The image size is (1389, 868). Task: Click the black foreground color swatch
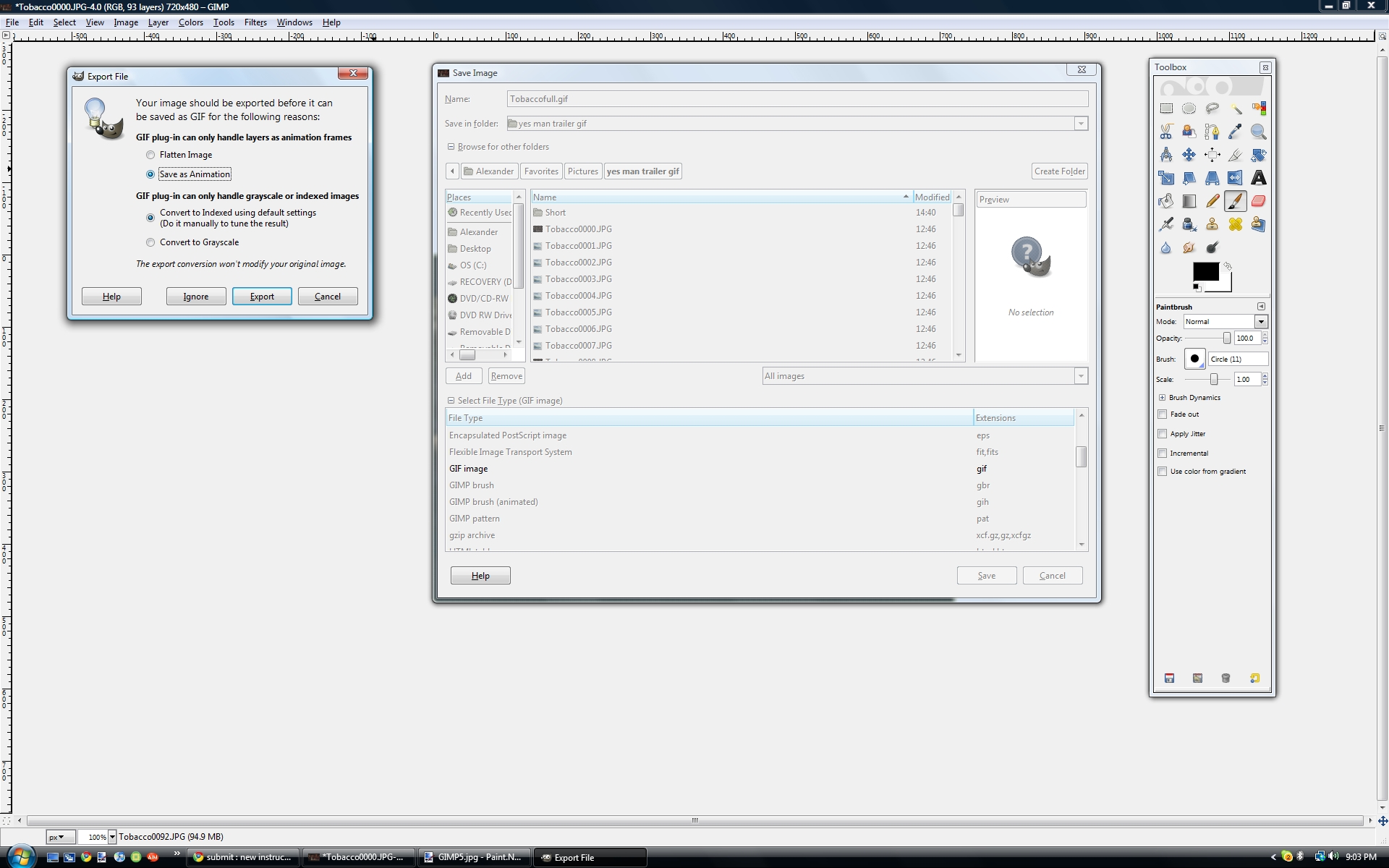click(x=1204, y=271)
